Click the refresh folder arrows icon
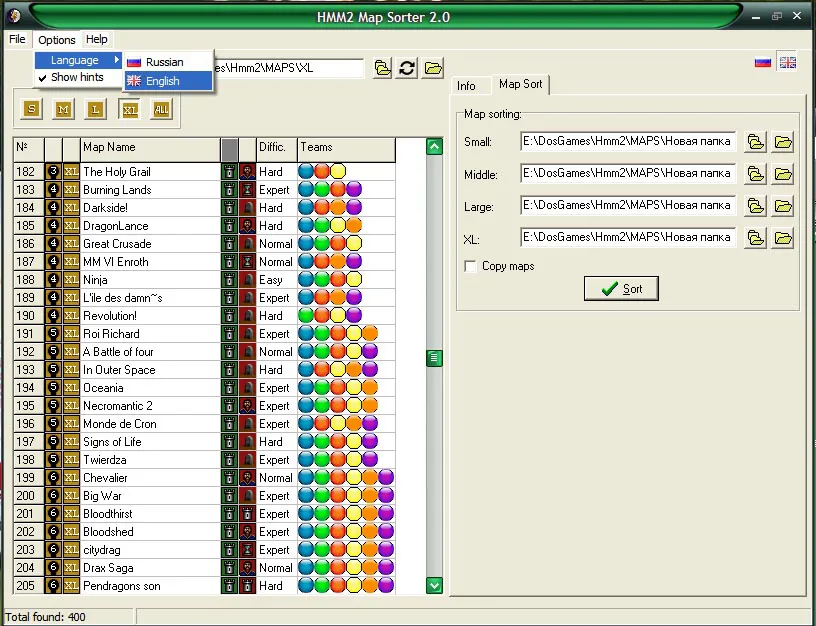 [x=407, y=68]
